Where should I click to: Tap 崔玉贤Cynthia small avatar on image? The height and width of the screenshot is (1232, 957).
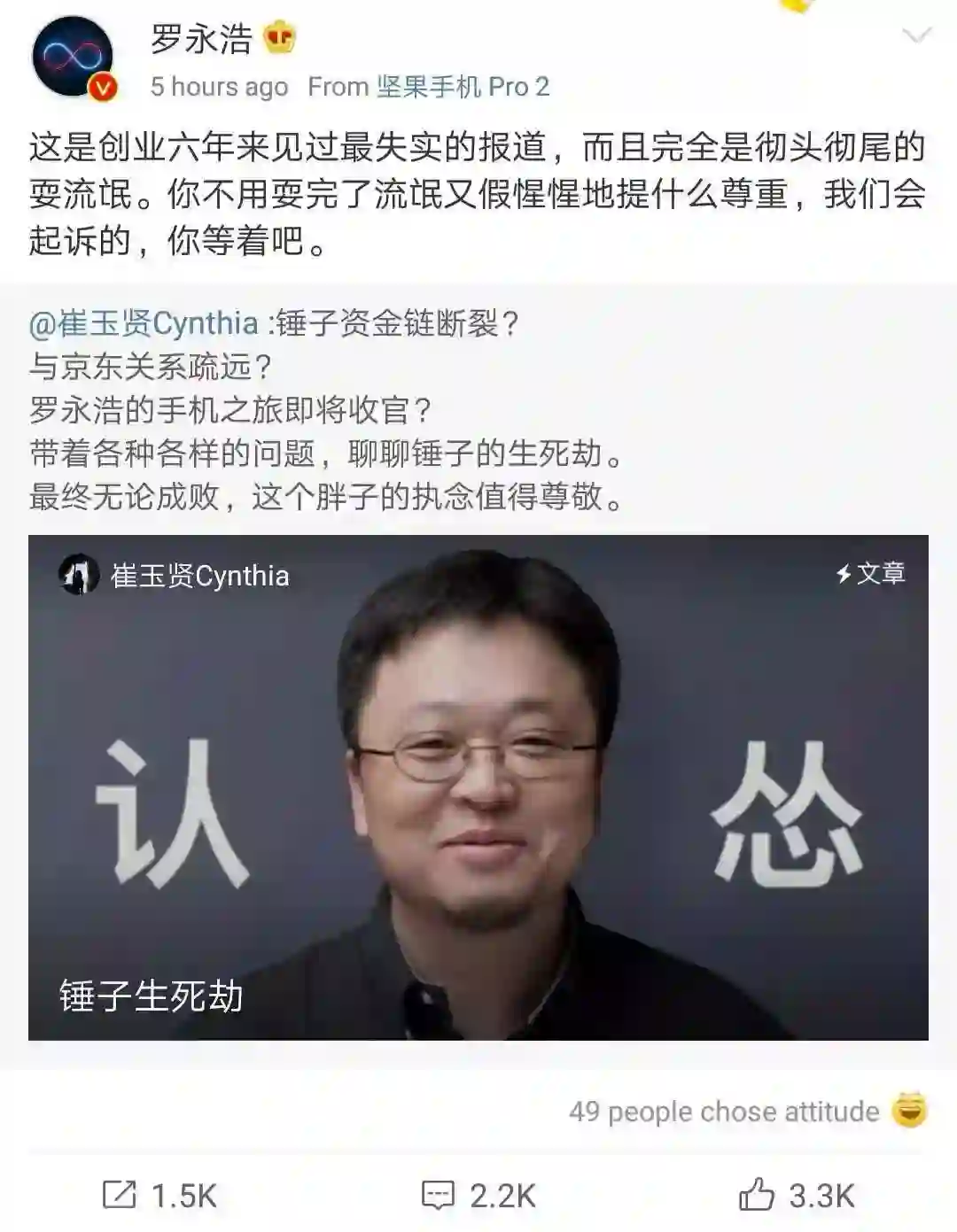pyautogui.click(x=78, y=575)
